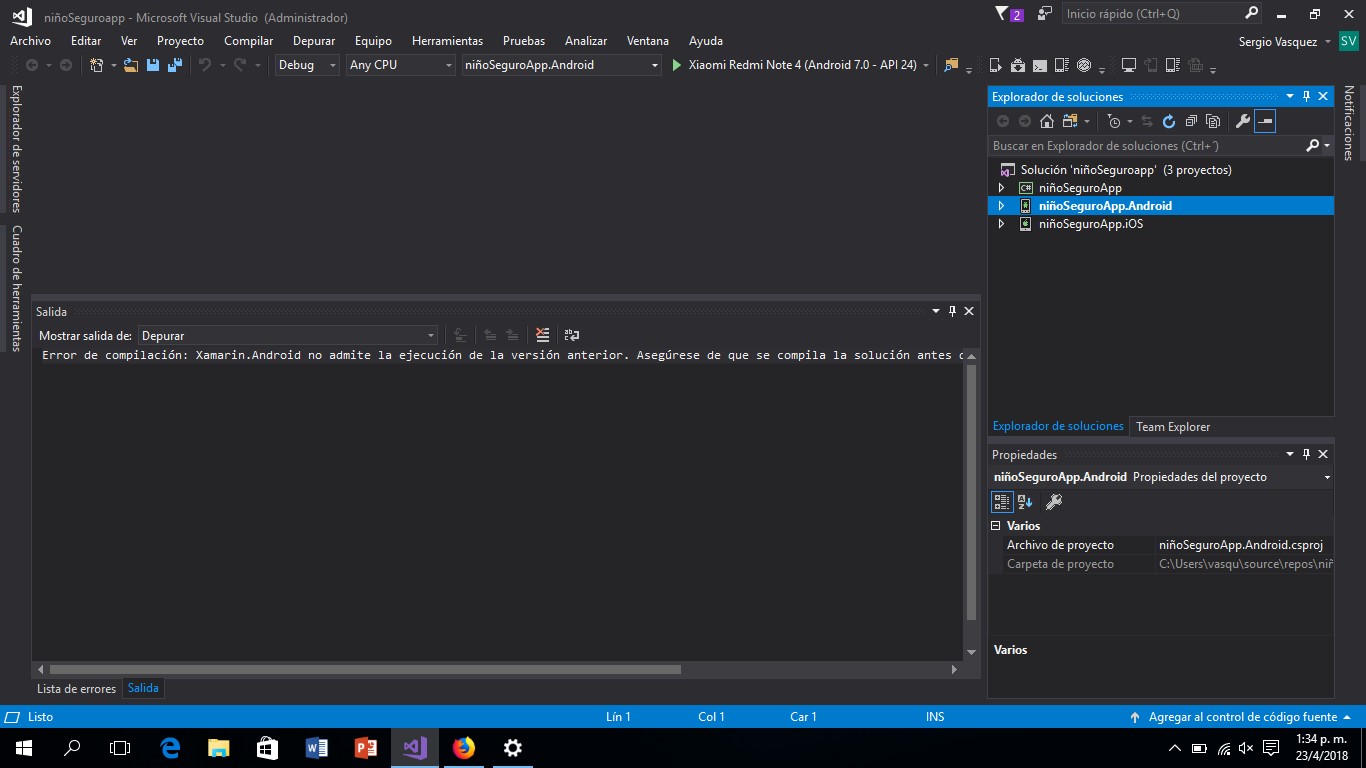Open Android Device Manager phone icon
This screenshot has width=1366, height=768.
[996, 65]
